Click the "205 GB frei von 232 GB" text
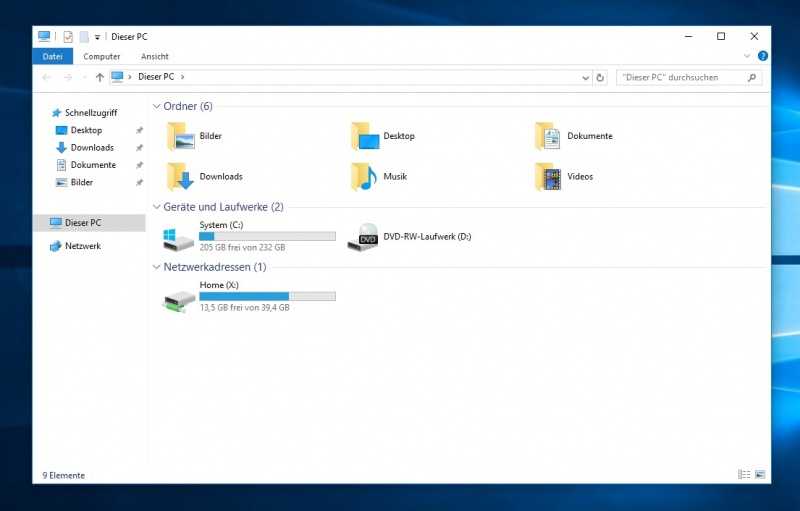The width and height of the screenshot is (800, 511). [242, 247]
